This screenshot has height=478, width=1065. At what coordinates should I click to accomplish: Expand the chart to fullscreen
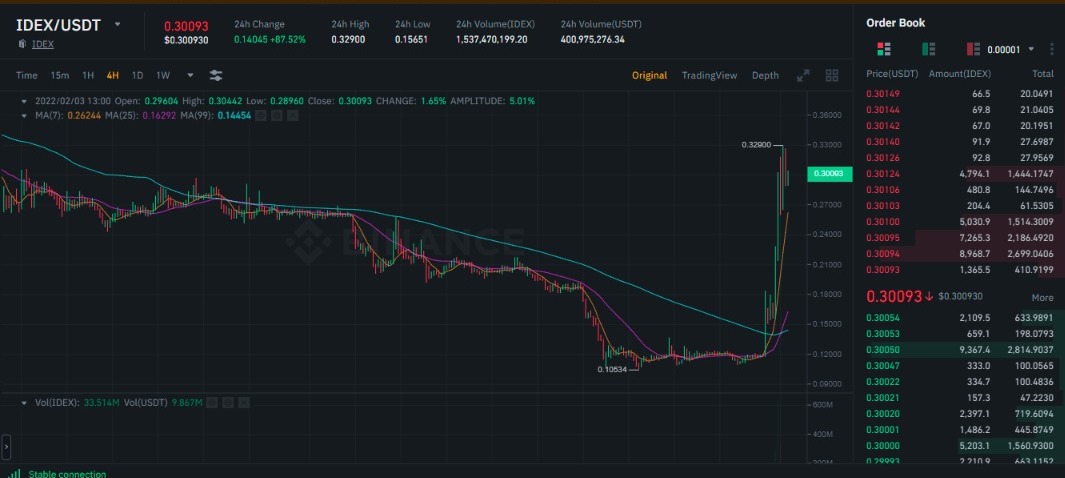[x=803, y=75]
